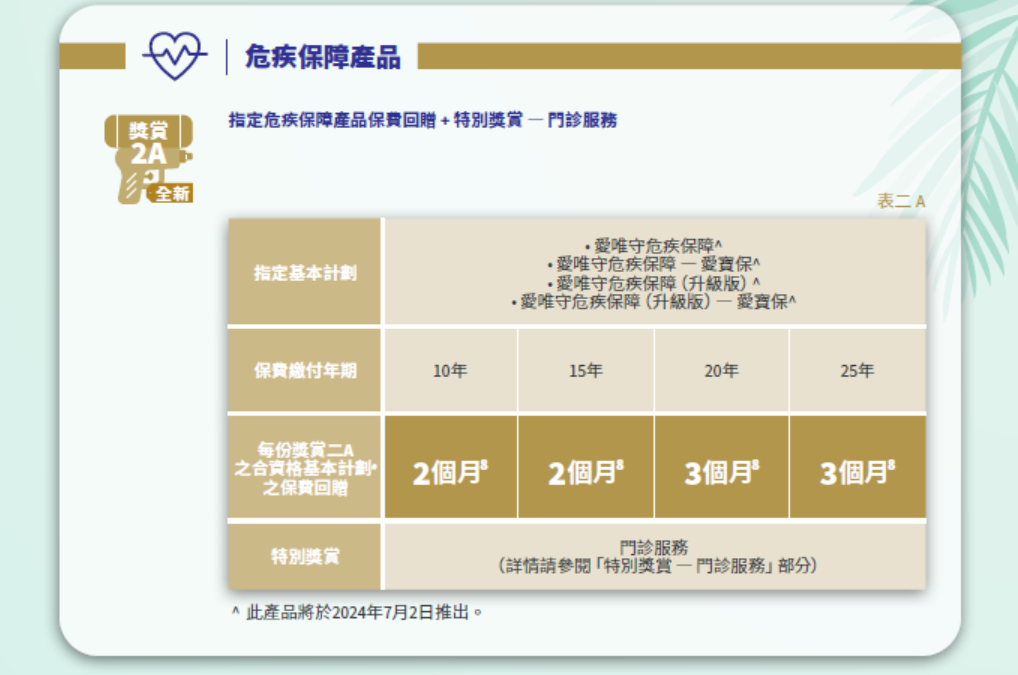This screenshot has height=675, width=1018.
Task: Click the 15年 cell
Action: click(586, 371)
